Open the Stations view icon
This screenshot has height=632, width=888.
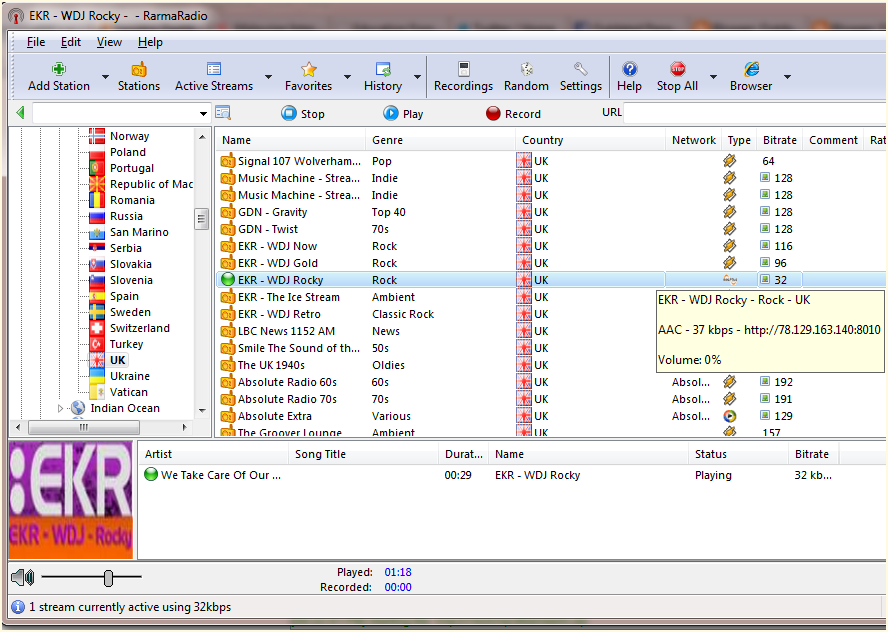point(139,69)
